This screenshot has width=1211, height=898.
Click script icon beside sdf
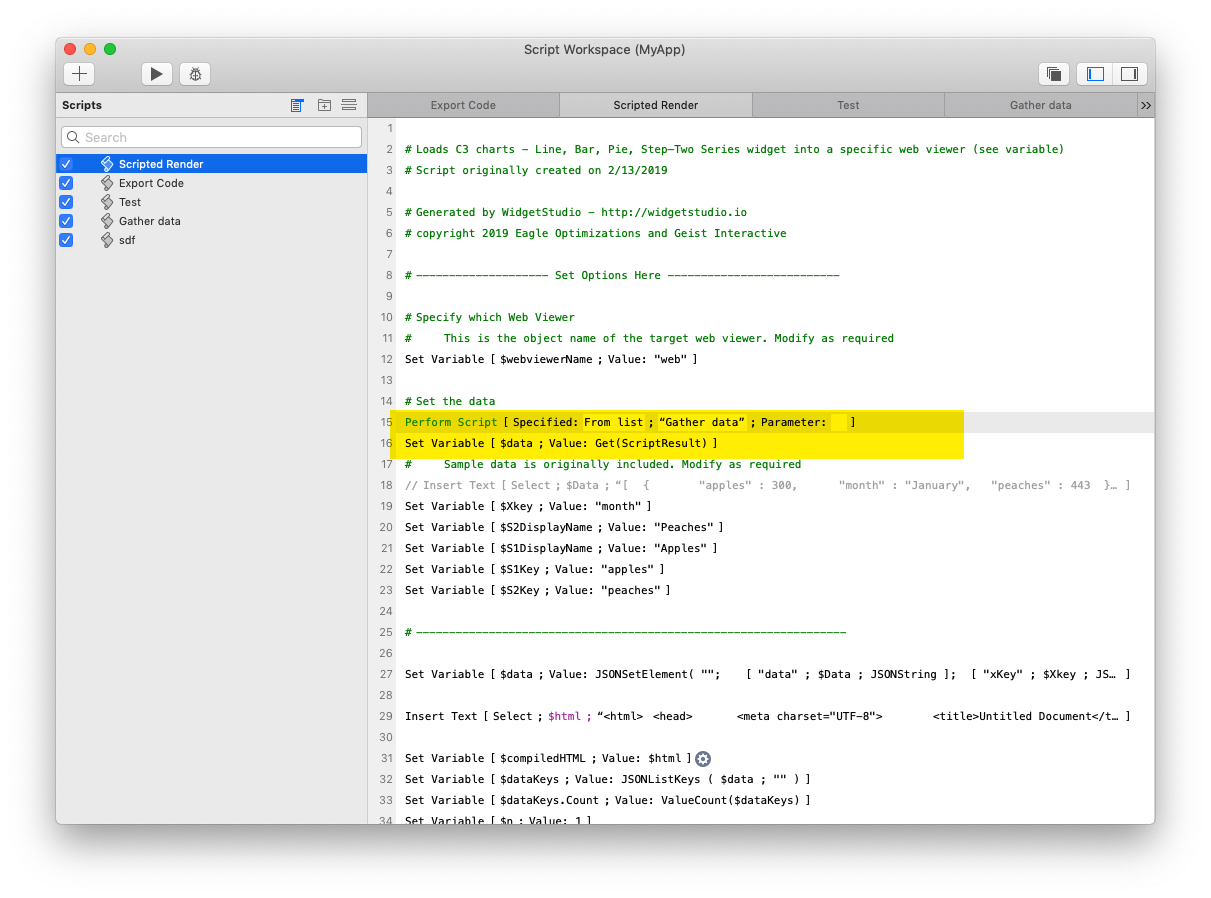click(x=107, y=240)
